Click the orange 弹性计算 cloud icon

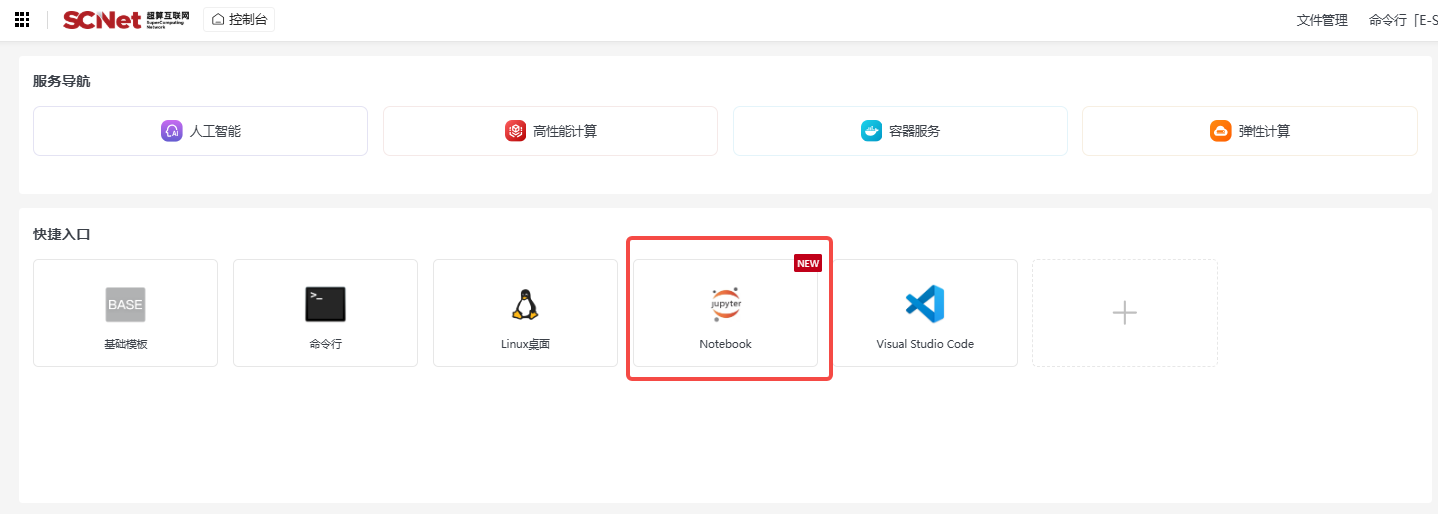(x=1220, y=131)
